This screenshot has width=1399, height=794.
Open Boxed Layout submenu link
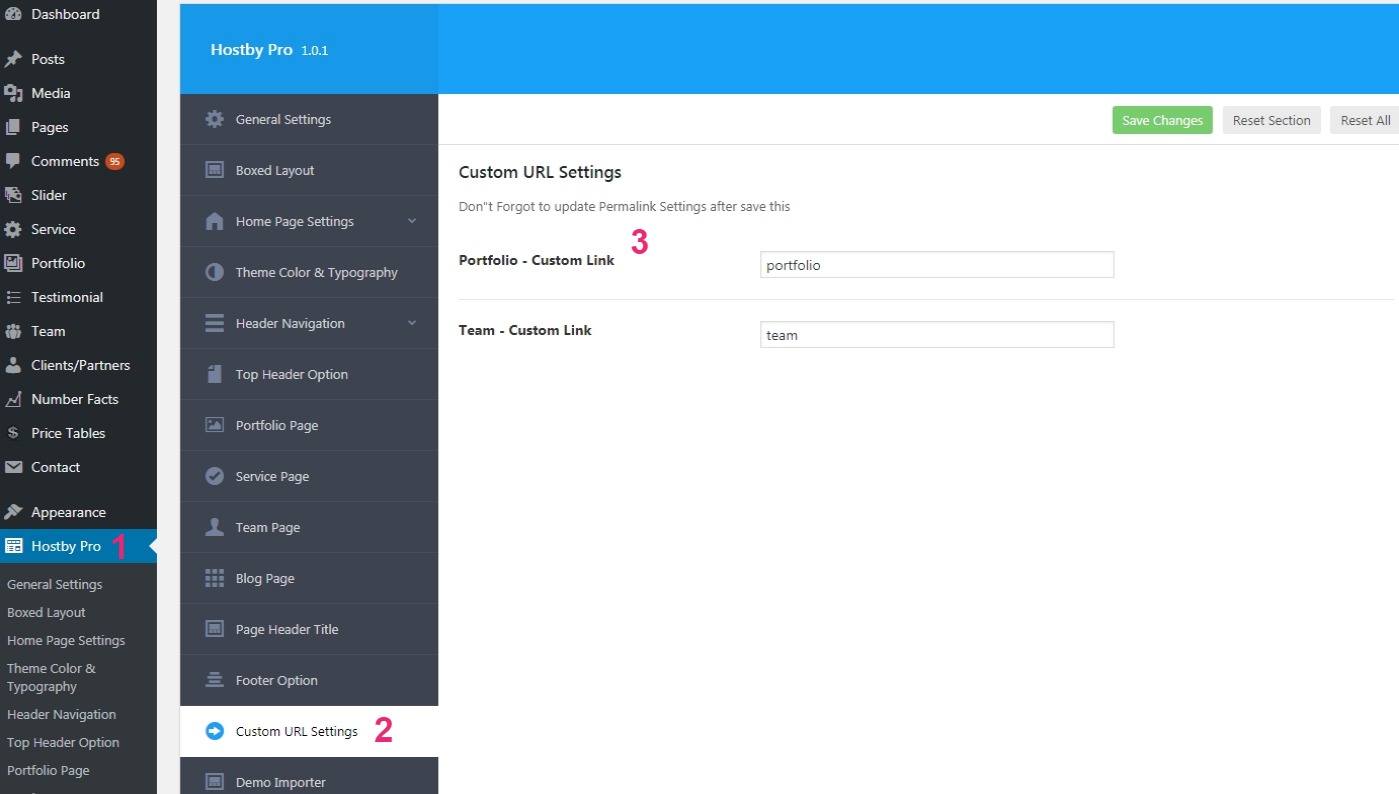pos(46,612)
